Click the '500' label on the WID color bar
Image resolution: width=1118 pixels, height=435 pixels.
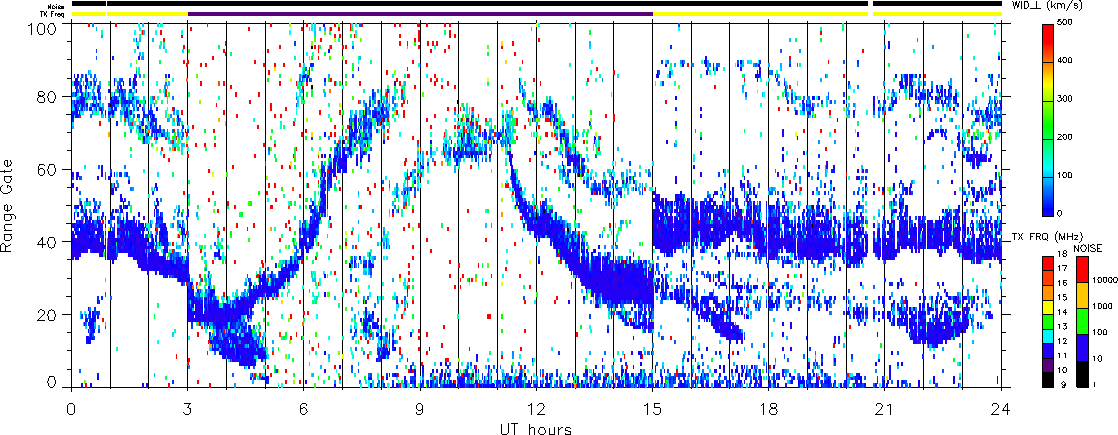tap(1067, 22)
